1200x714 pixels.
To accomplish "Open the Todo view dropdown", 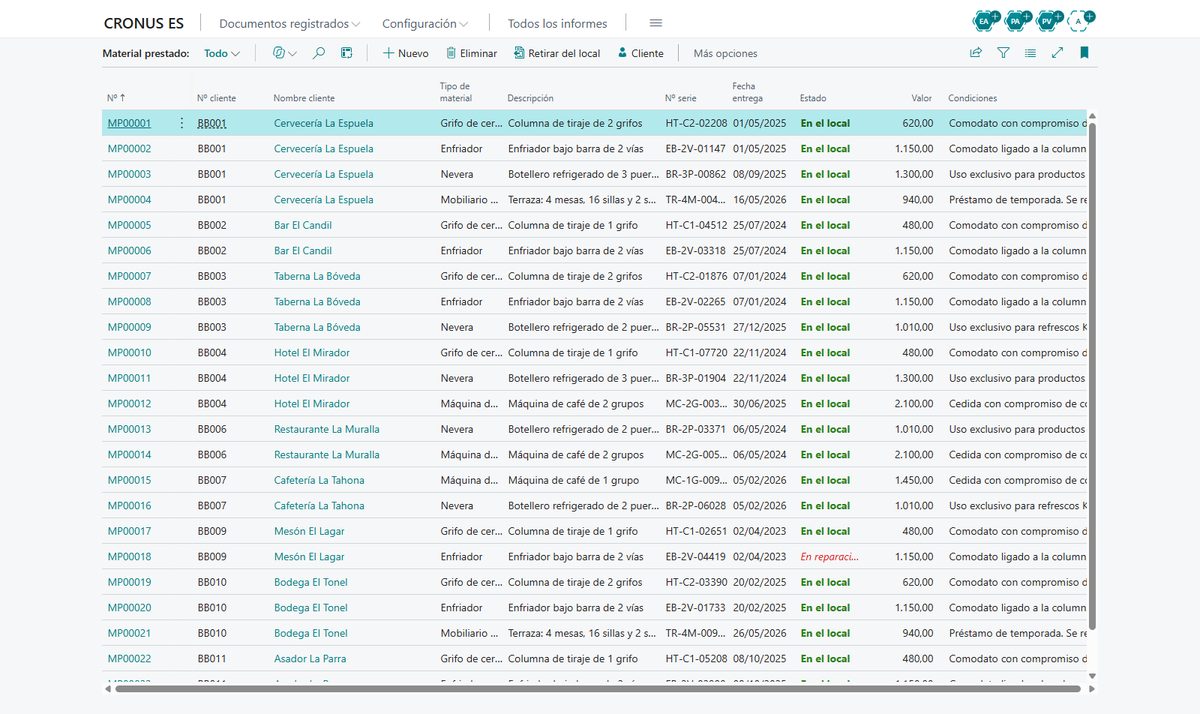I will 222,53.
